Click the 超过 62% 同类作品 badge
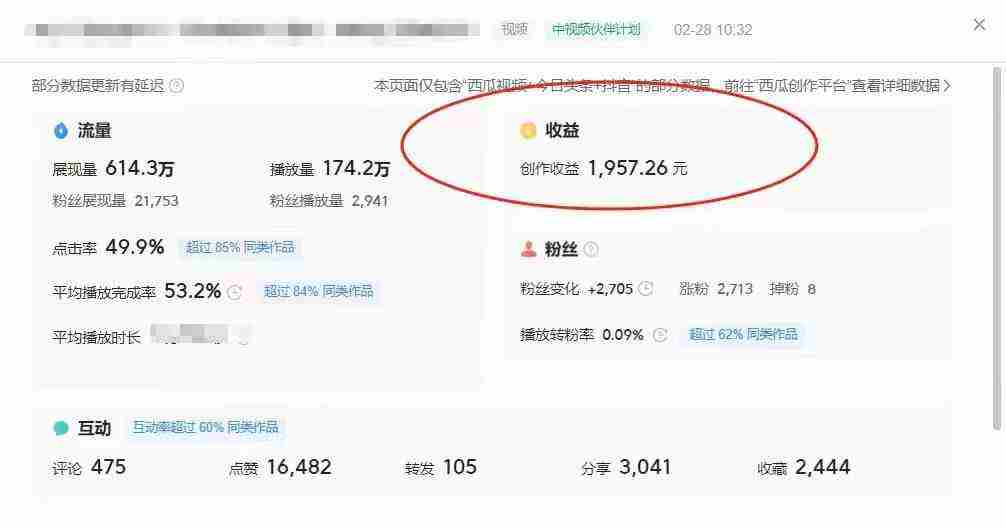Image resolution: width=1006 pixels, height=529 pixels. coord(743,334)
